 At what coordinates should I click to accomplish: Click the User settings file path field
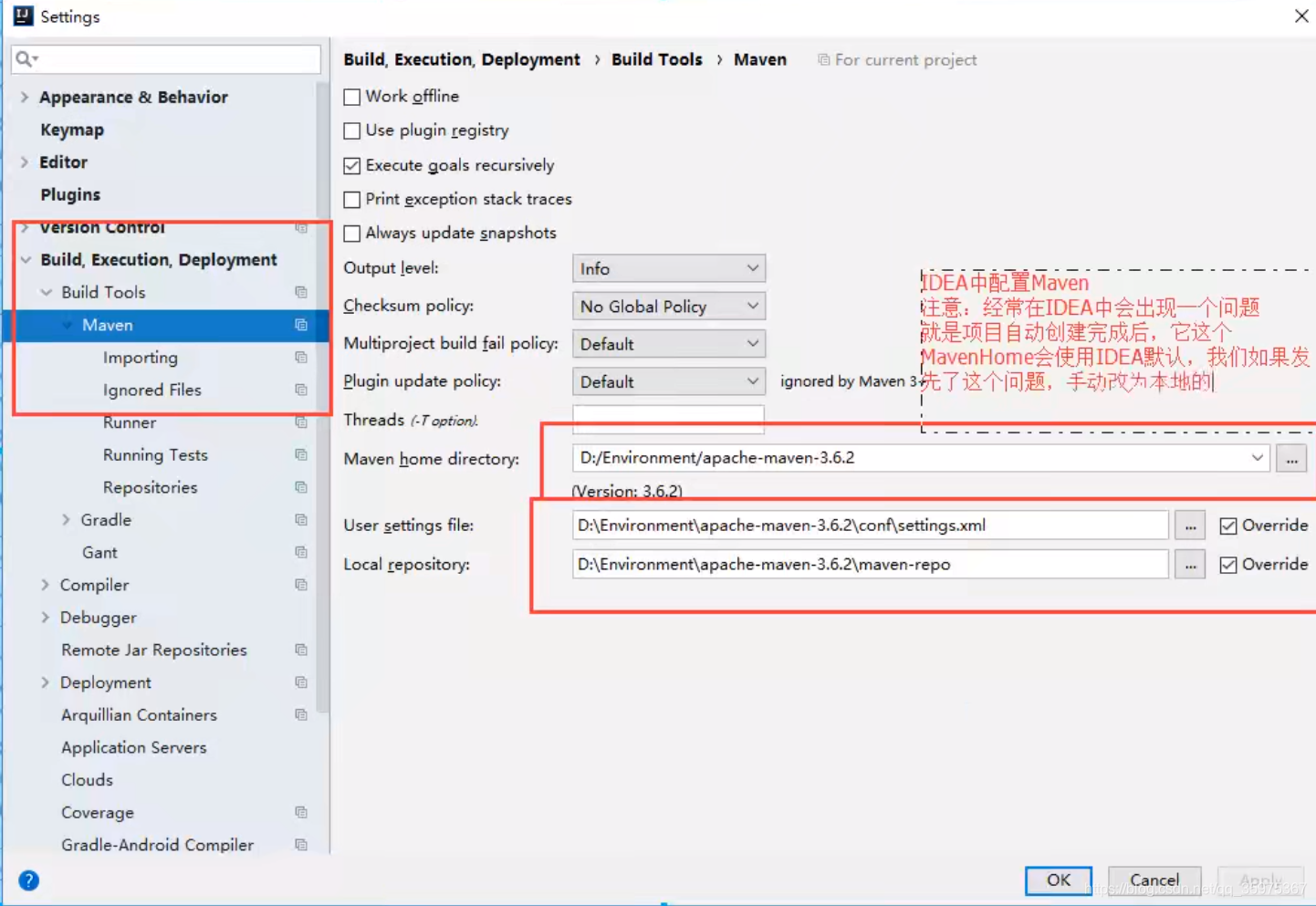coord(871,526)
